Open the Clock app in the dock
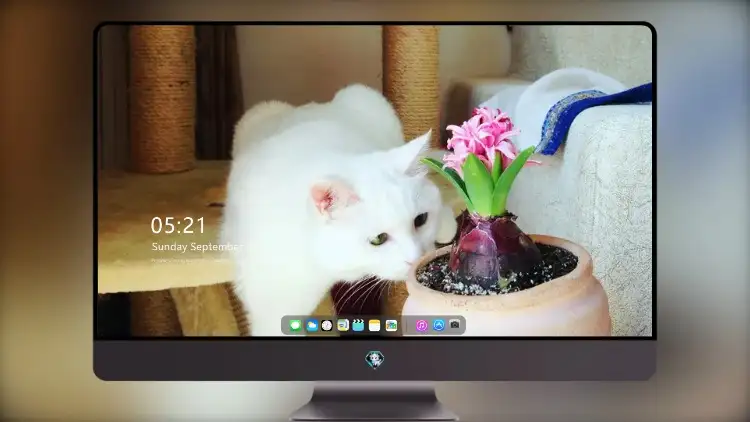750x422 pixels. (327, 325)
